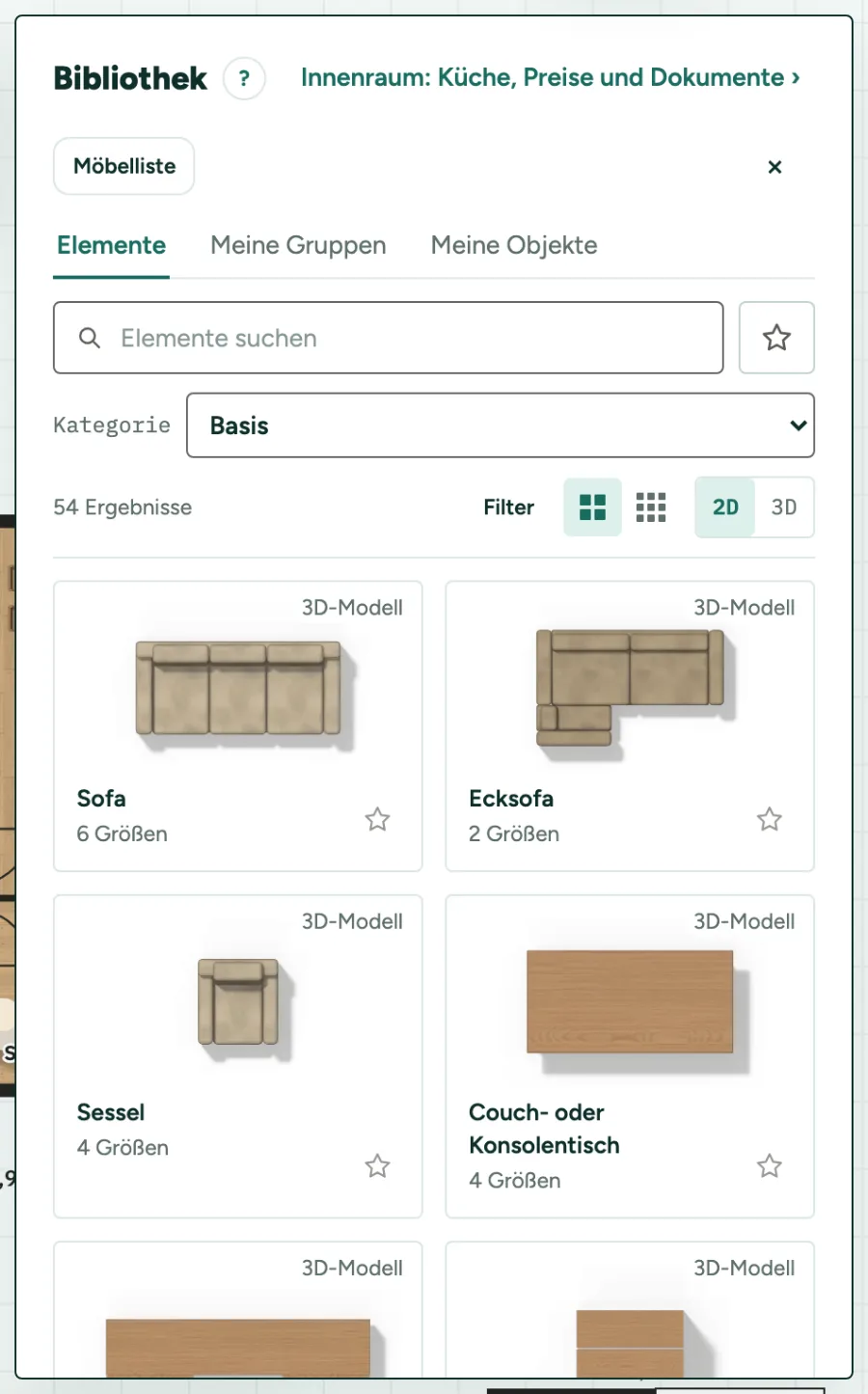Switch to Meine Gruppen tab
The width and height of the screenshot is (868, 1394).
(x=298, y=245)
